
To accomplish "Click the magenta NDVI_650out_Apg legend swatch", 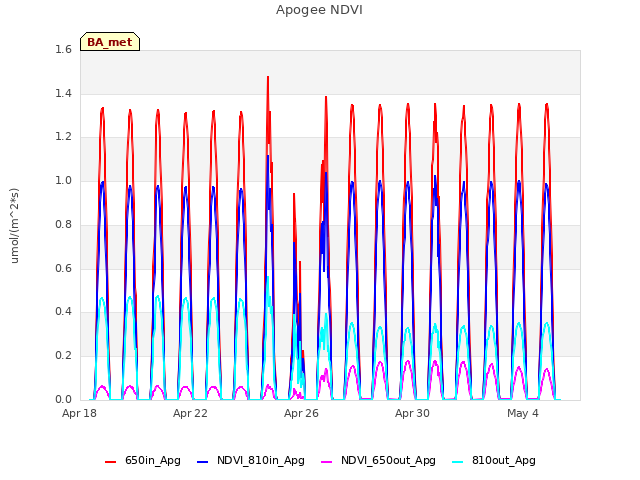I will pyautogui.click(x=327, y=462).
